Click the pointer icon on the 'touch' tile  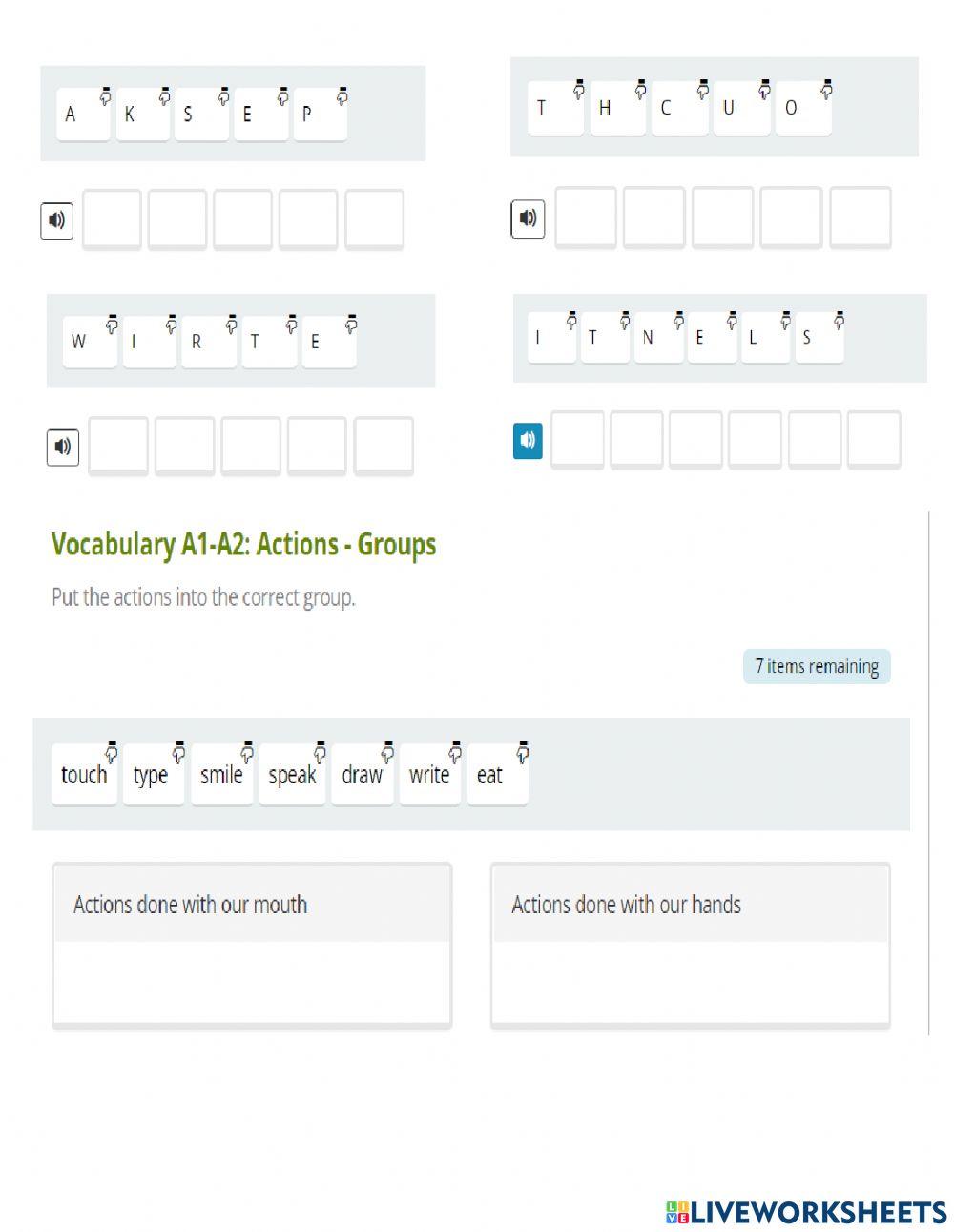click(x=111, y=751)
